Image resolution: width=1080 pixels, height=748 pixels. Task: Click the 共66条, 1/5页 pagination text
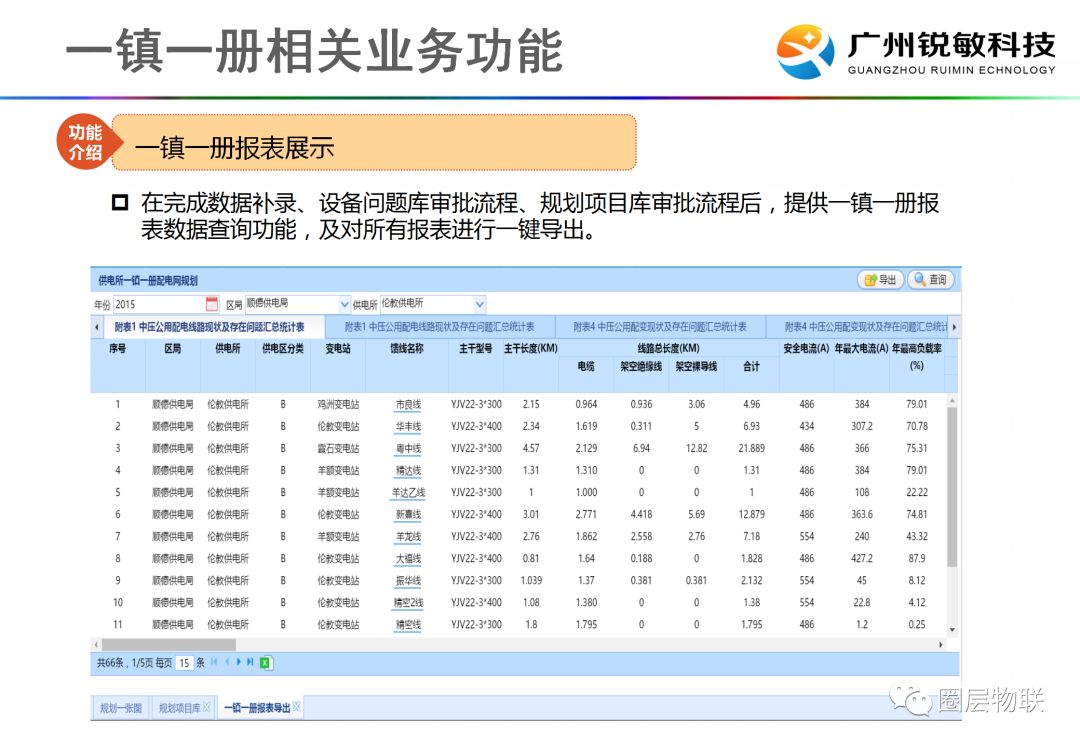coord(125,663)
